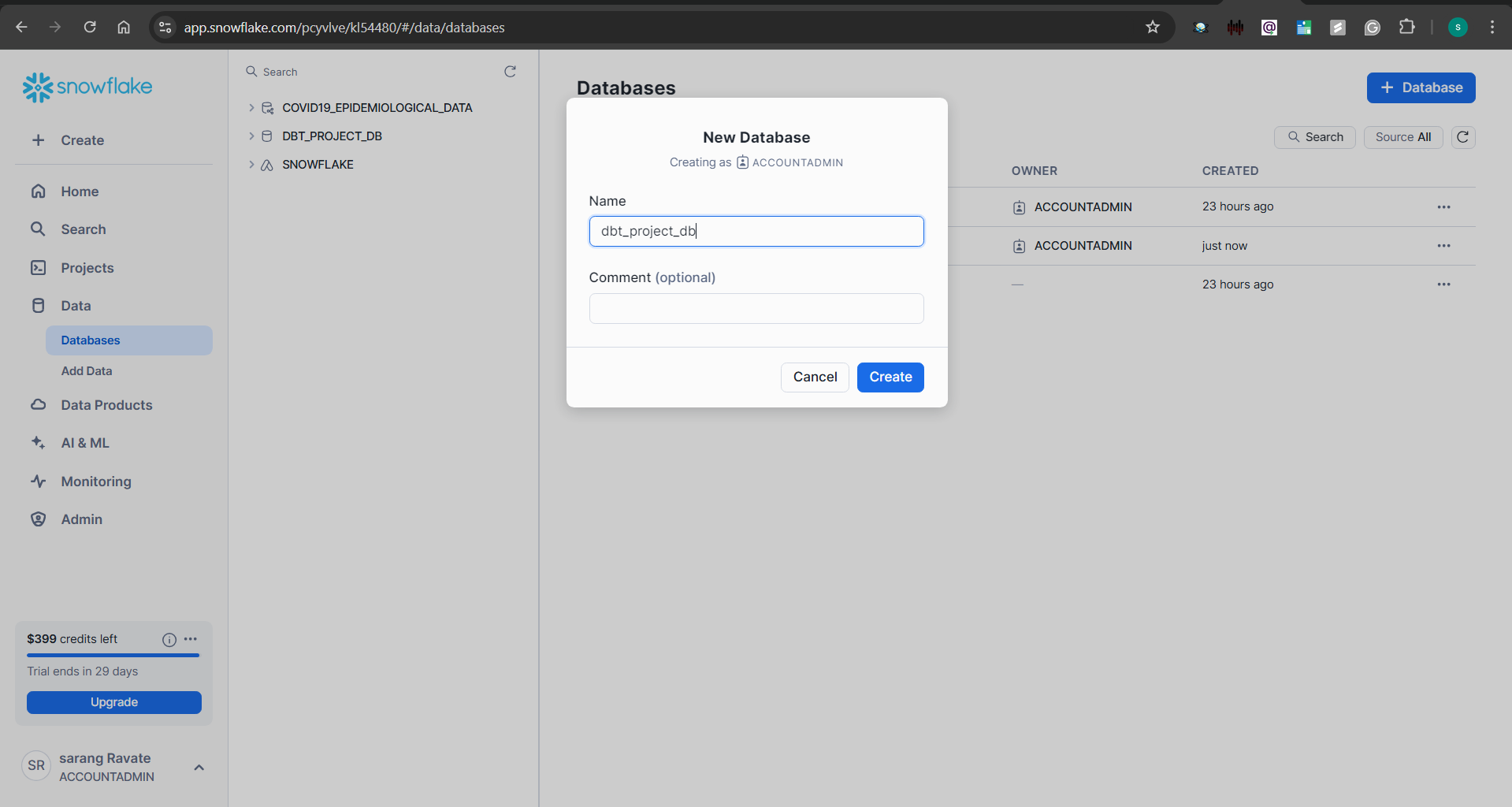
Task: Open actions for just now row
Action: coord(1443,246)
